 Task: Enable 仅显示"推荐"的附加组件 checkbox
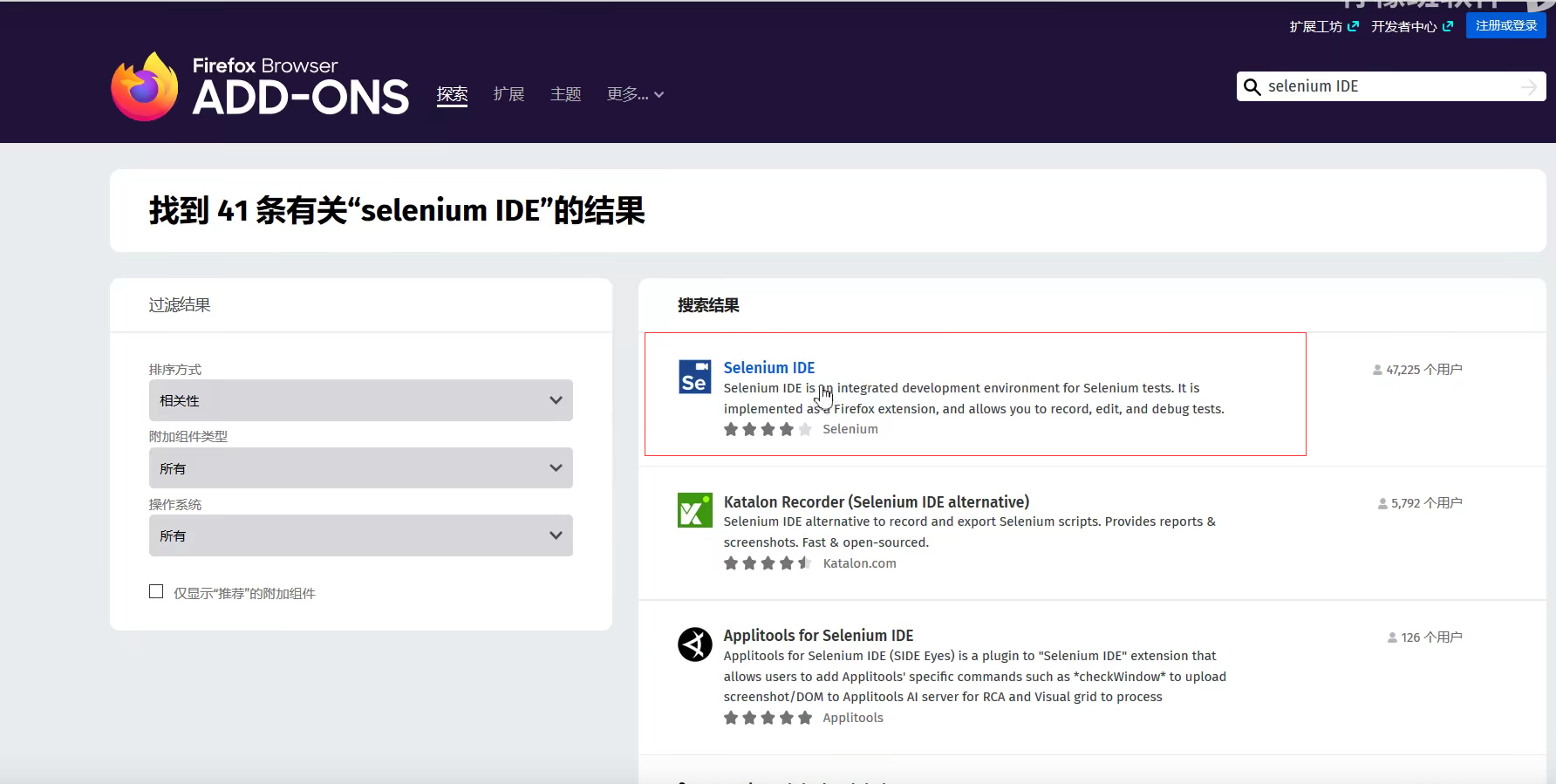point(156,591)
